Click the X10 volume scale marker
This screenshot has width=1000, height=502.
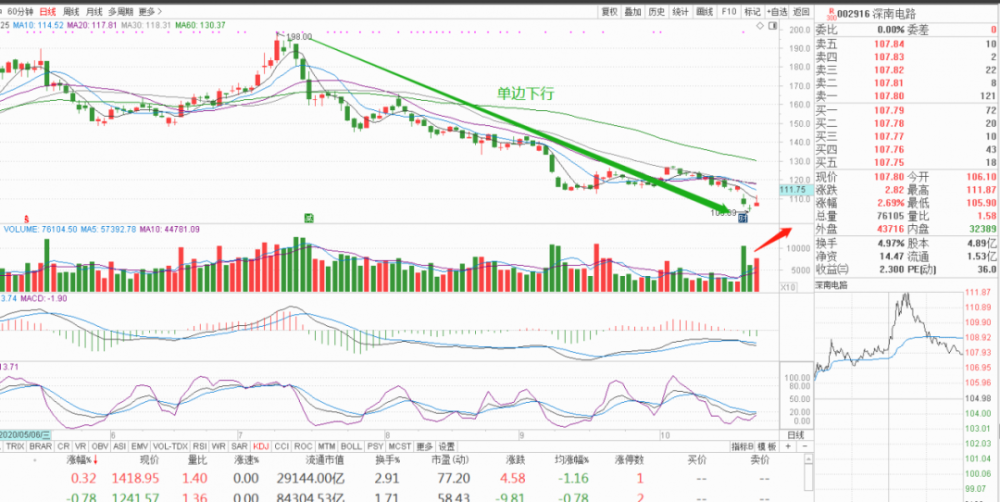point(788,288)
